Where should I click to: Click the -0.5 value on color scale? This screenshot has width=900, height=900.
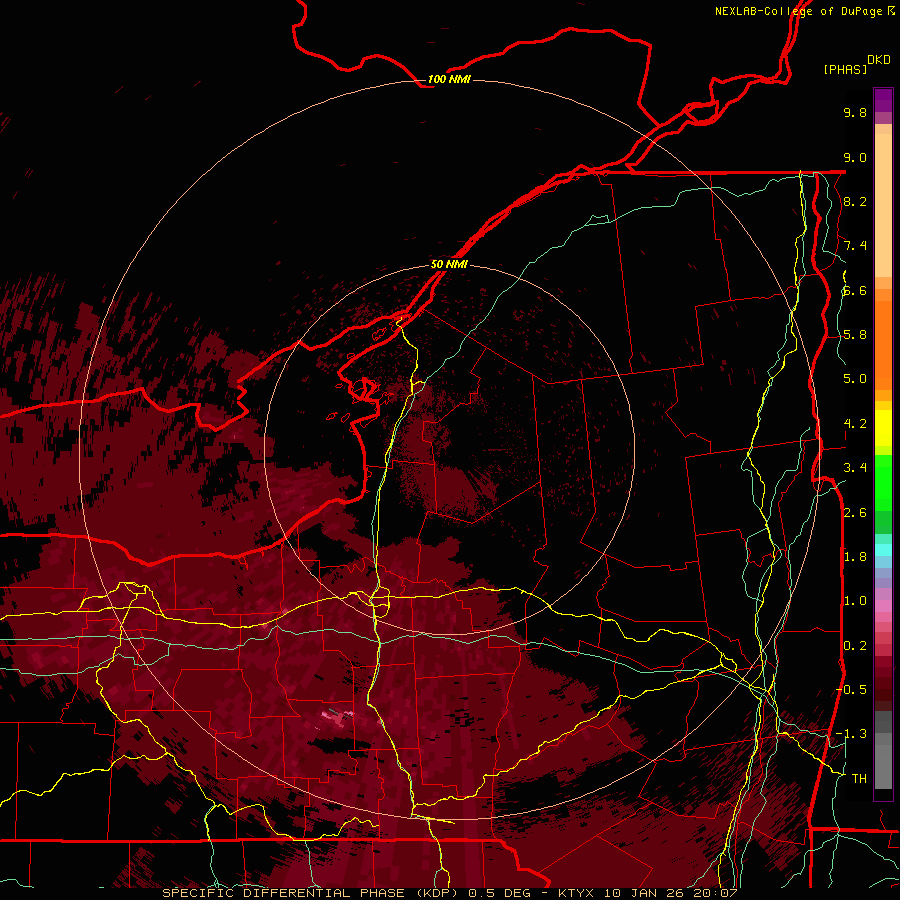(852, 689)
